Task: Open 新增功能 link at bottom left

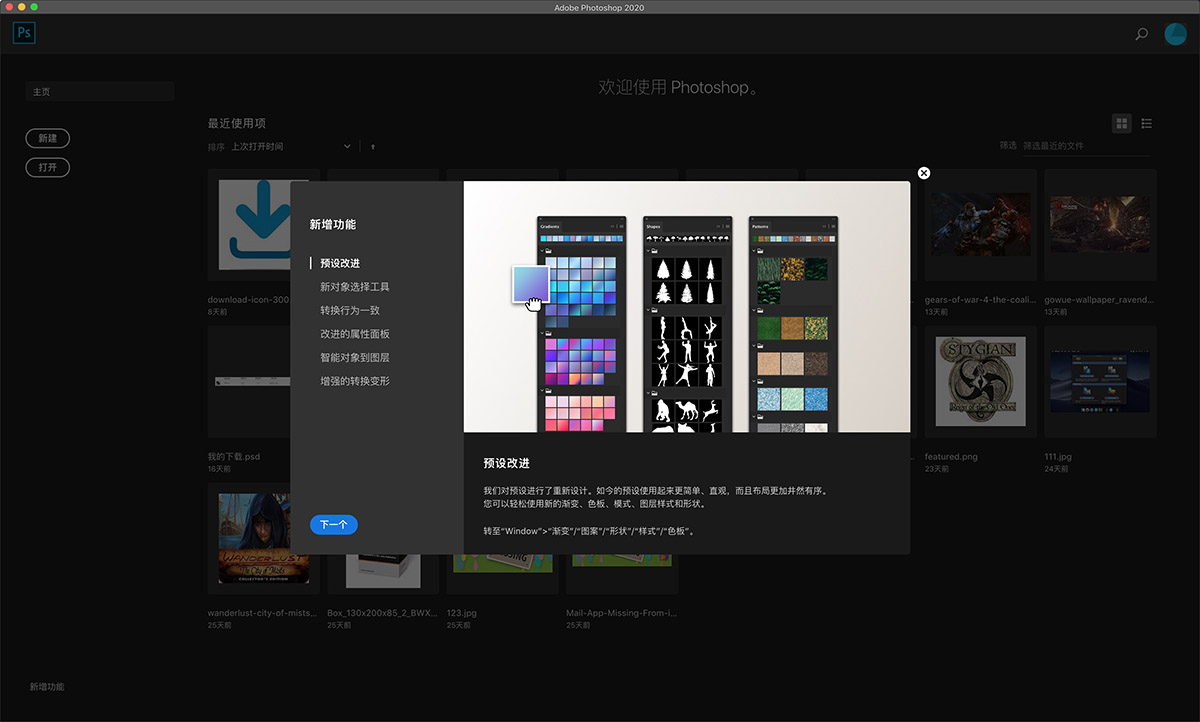Action: [x=47, y=687]
